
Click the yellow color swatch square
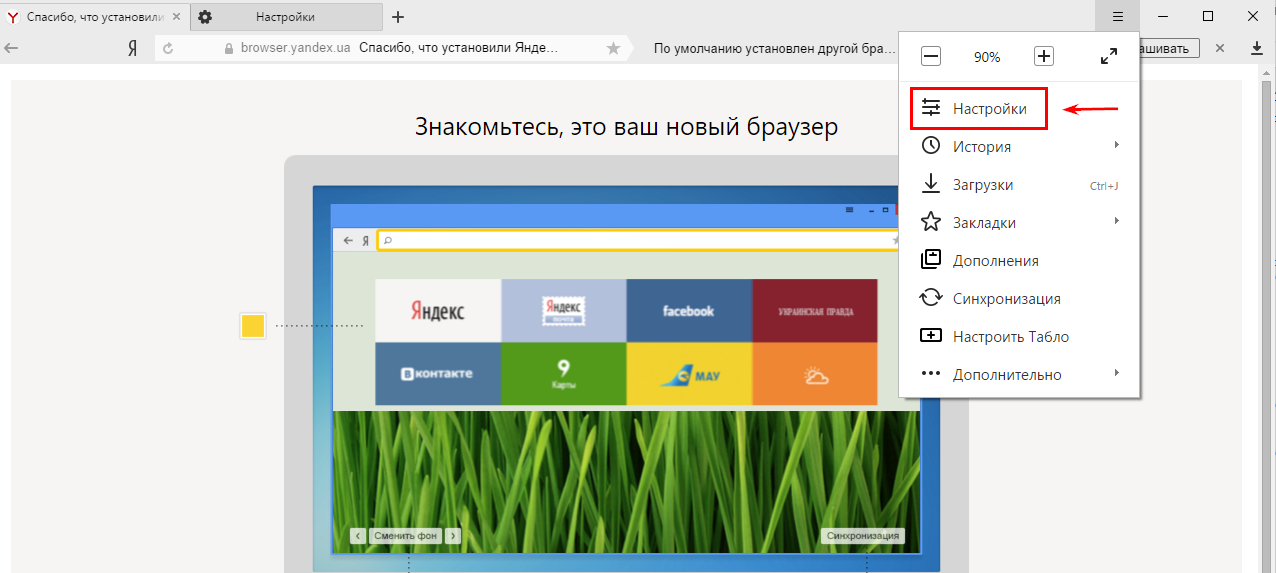[253, 326]
